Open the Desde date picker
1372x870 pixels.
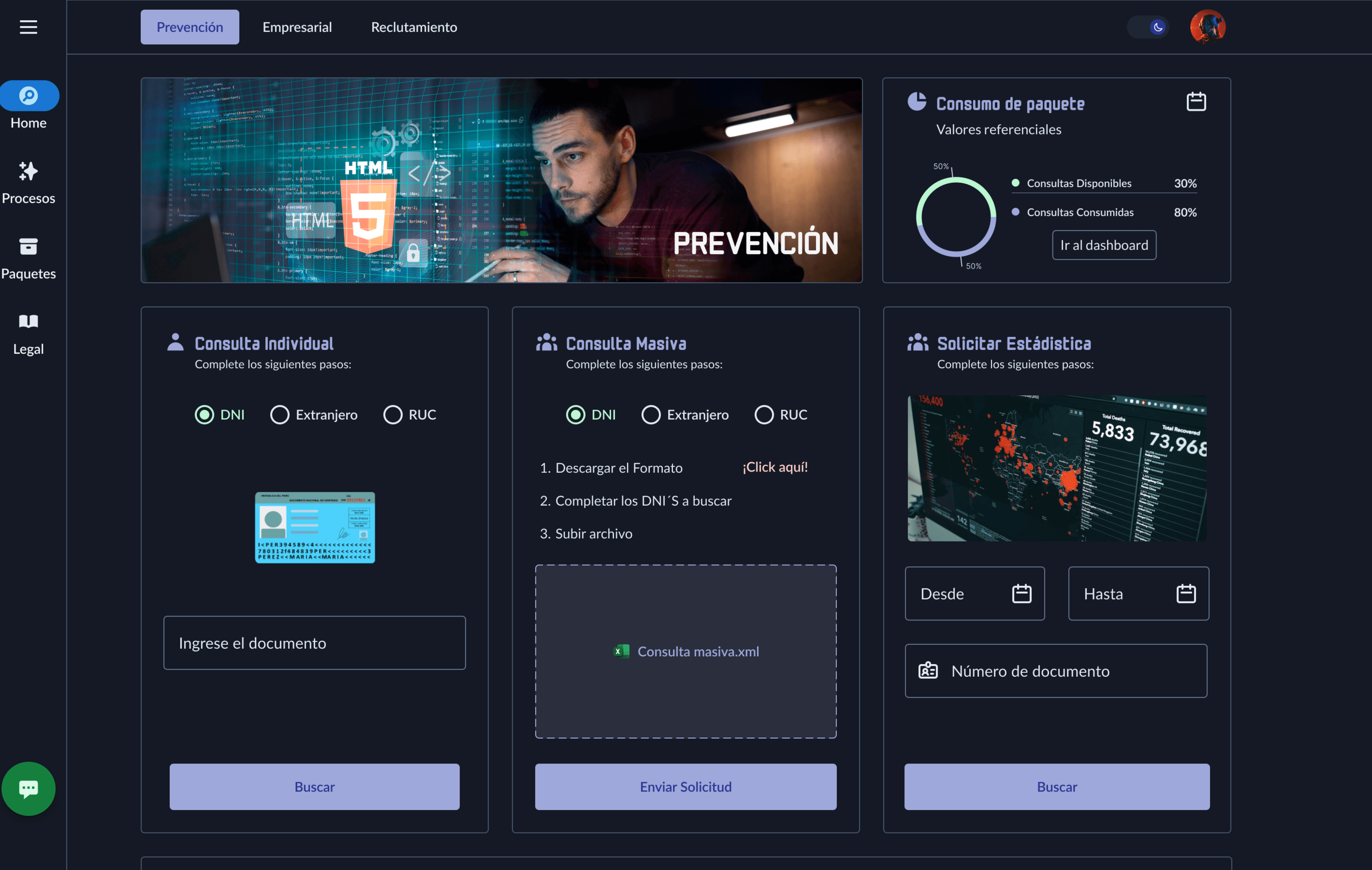click(x=1022, y=593)
